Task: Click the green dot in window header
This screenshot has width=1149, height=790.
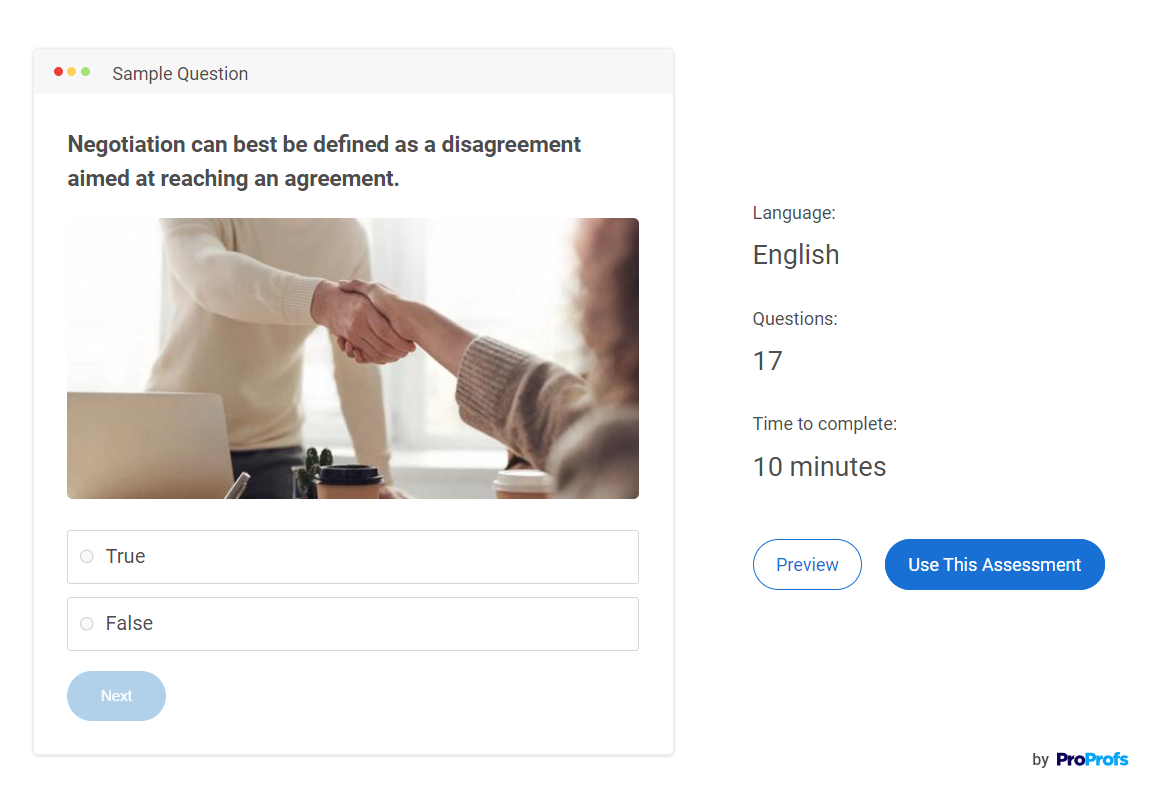Action: [x=86, y=72]
